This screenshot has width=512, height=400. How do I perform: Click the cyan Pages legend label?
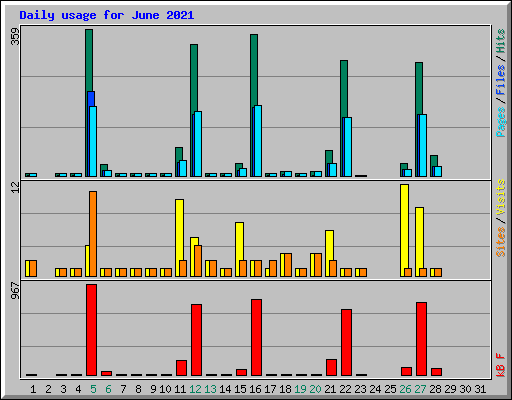tap(500, 122)
